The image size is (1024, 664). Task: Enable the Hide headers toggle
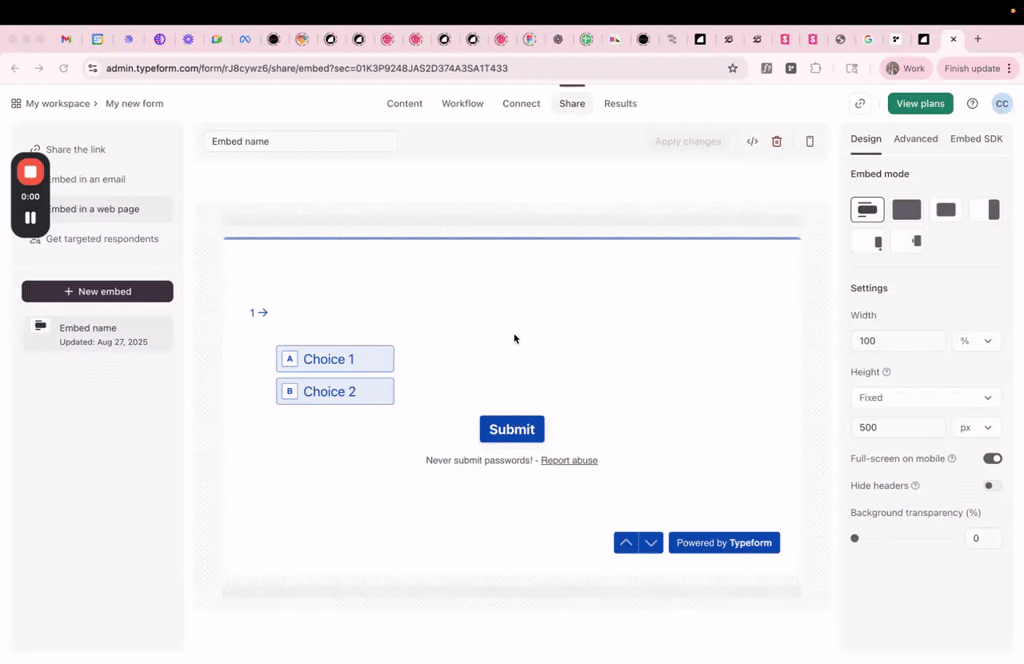tap(992, 486)
